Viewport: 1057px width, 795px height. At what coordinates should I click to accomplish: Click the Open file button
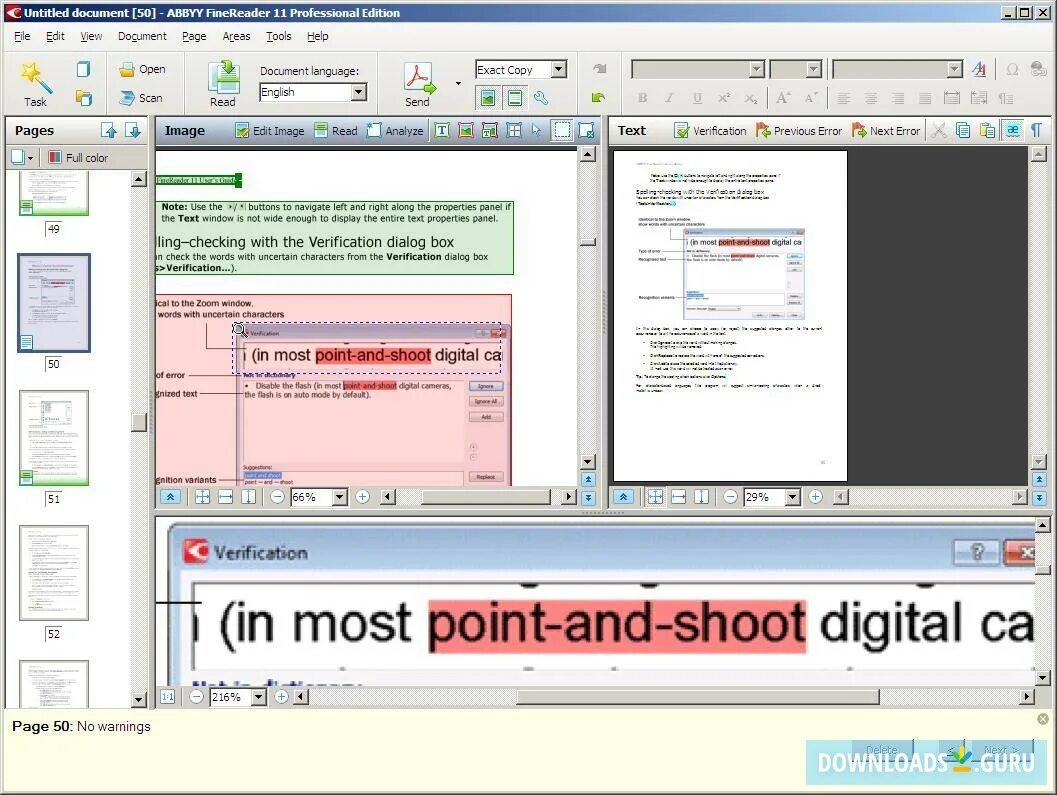click(142, 69)
